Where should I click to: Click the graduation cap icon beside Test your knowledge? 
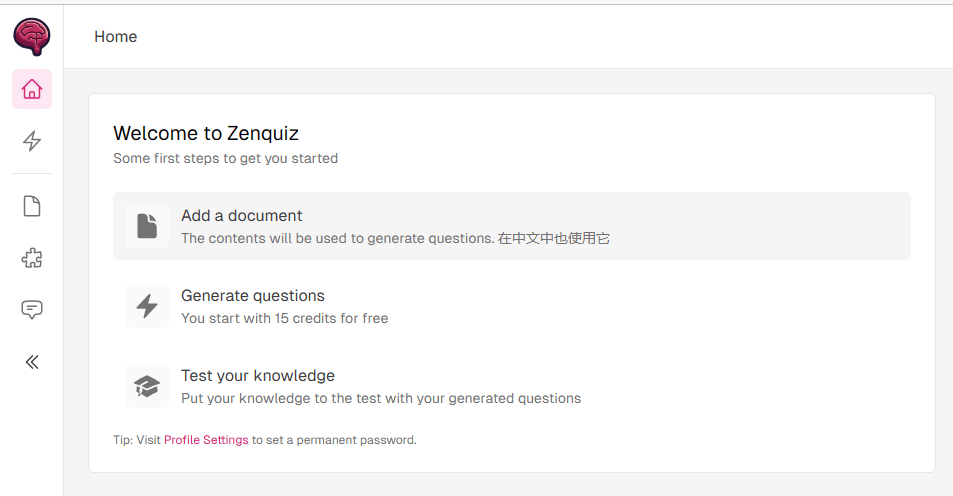147,386
